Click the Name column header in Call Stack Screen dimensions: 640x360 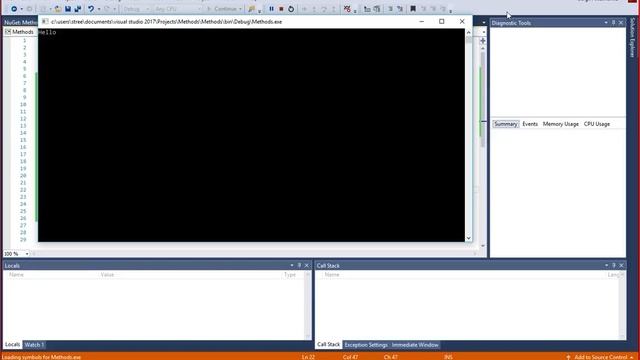click(332, 275)
